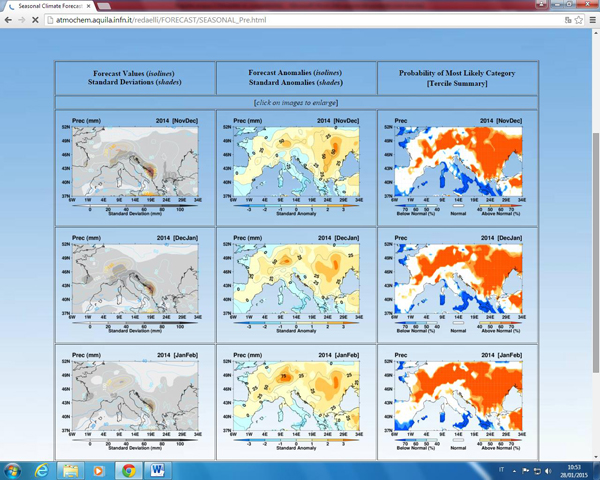Click 'Probability of Most Likely Category' header
The height and width of the screenshot is (480, 600).
(457, 73)
